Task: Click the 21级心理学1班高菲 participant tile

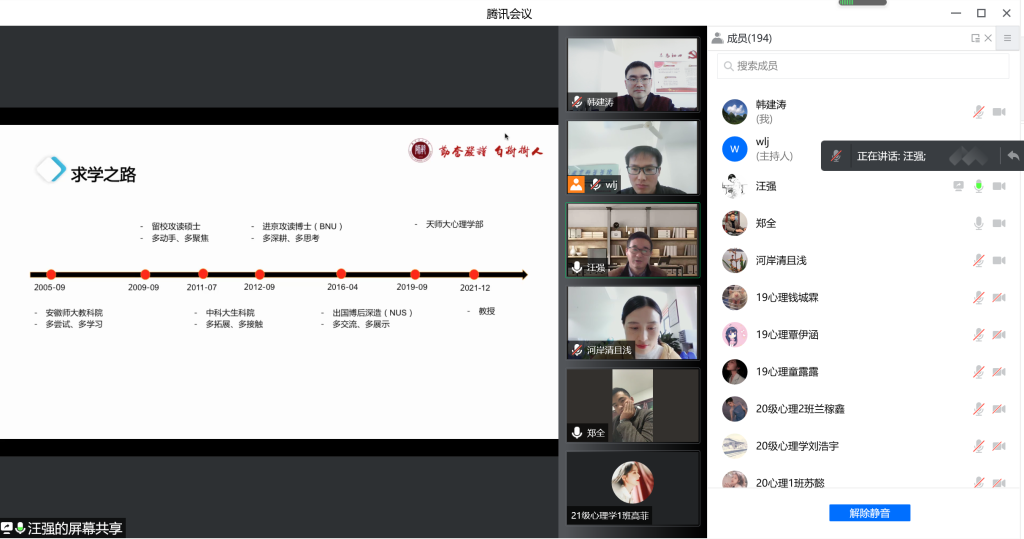Action: 632,488
